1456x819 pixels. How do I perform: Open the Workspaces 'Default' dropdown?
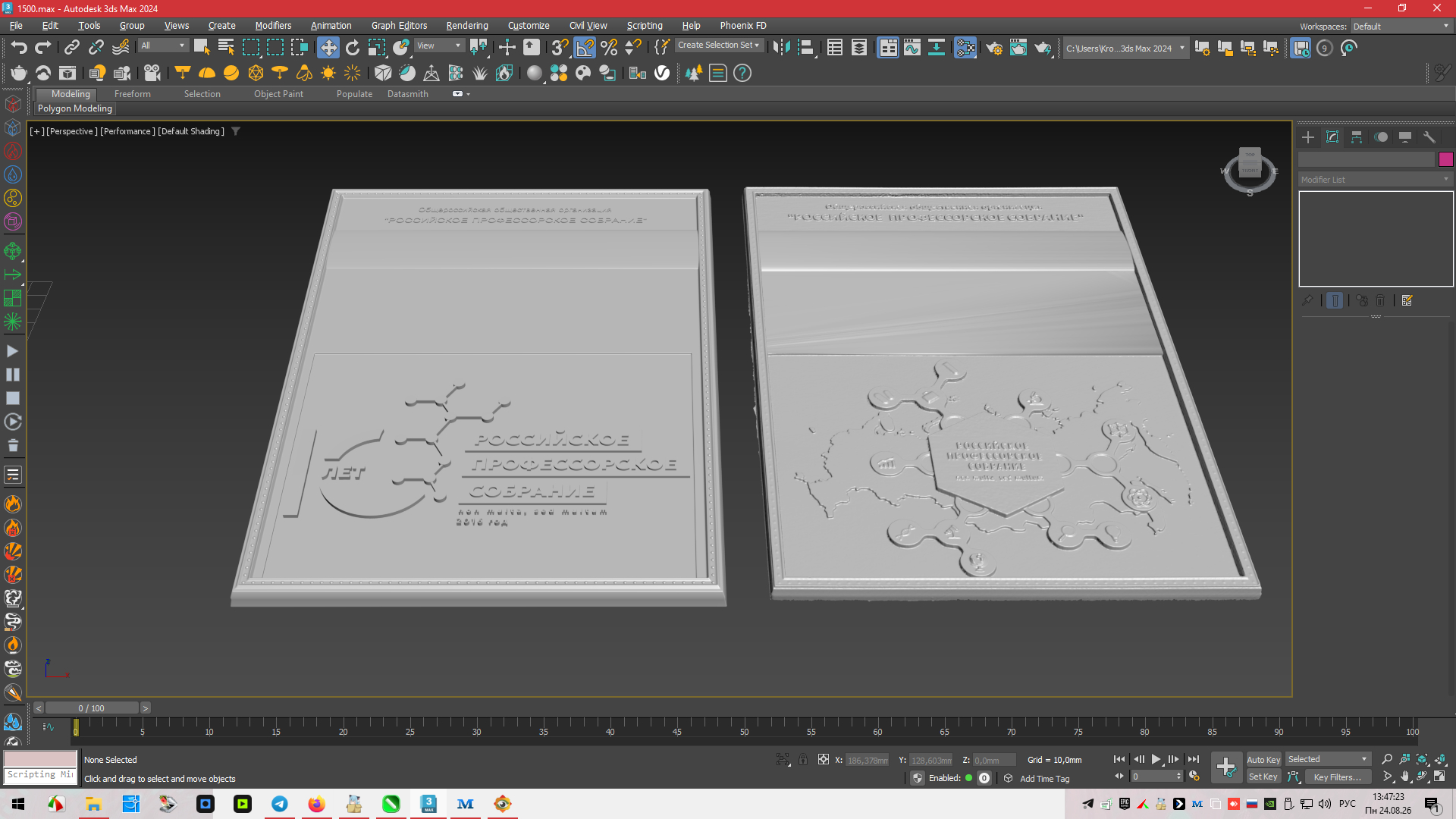pyautogui.click(x=1401, y=27)
